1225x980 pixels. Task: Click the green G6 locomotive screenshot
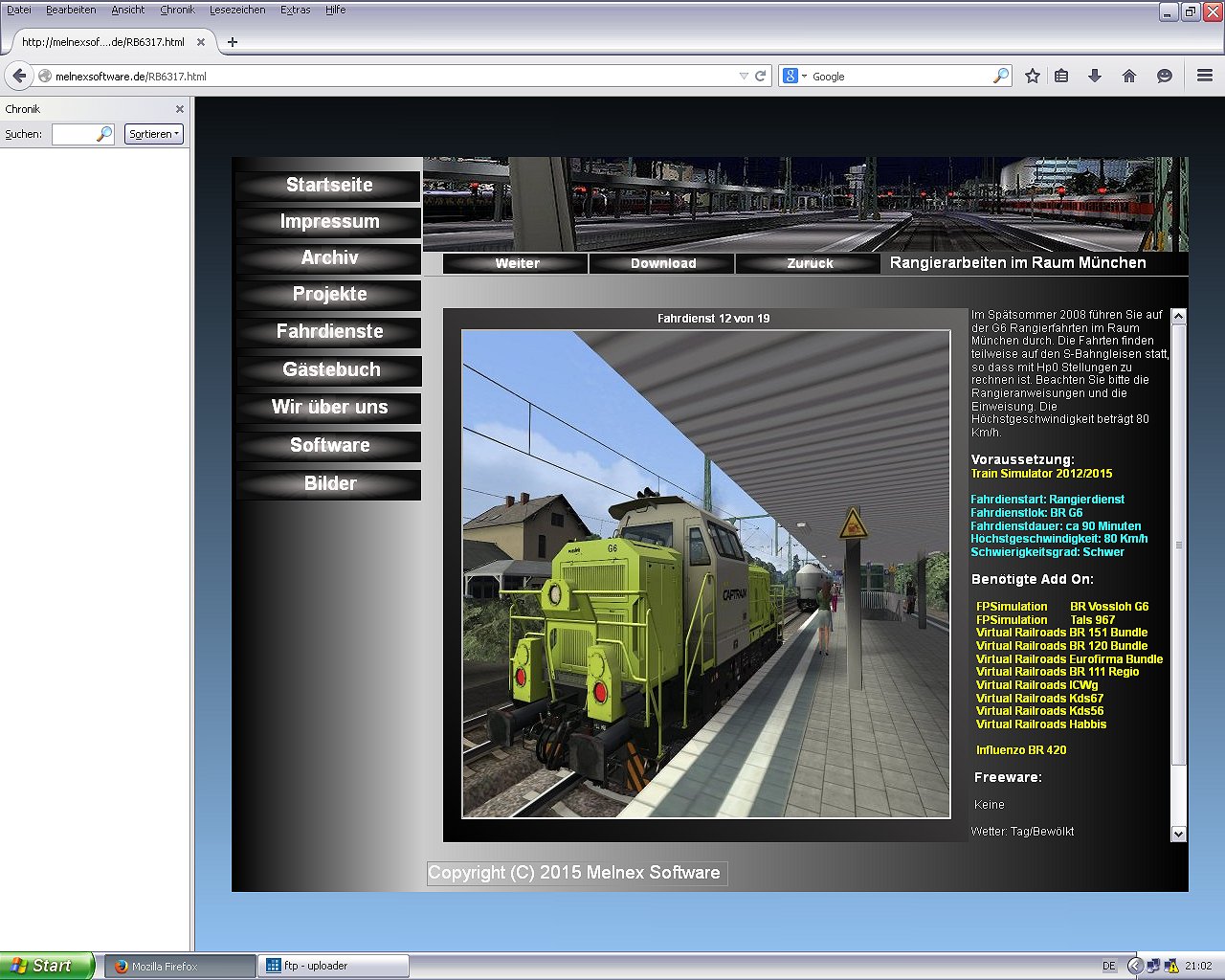tap(706, 574)
